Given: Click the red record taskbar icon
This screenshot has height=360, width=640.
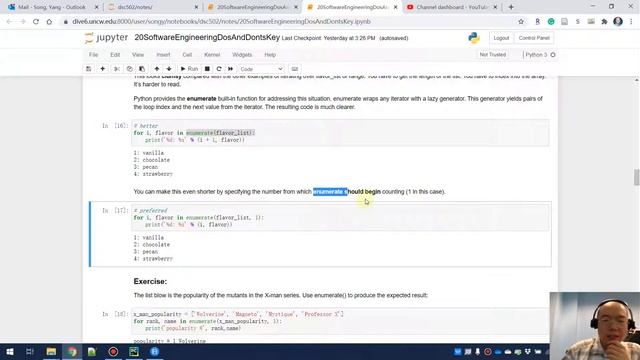Looking at the screenshot, I should tap(113, 351).
